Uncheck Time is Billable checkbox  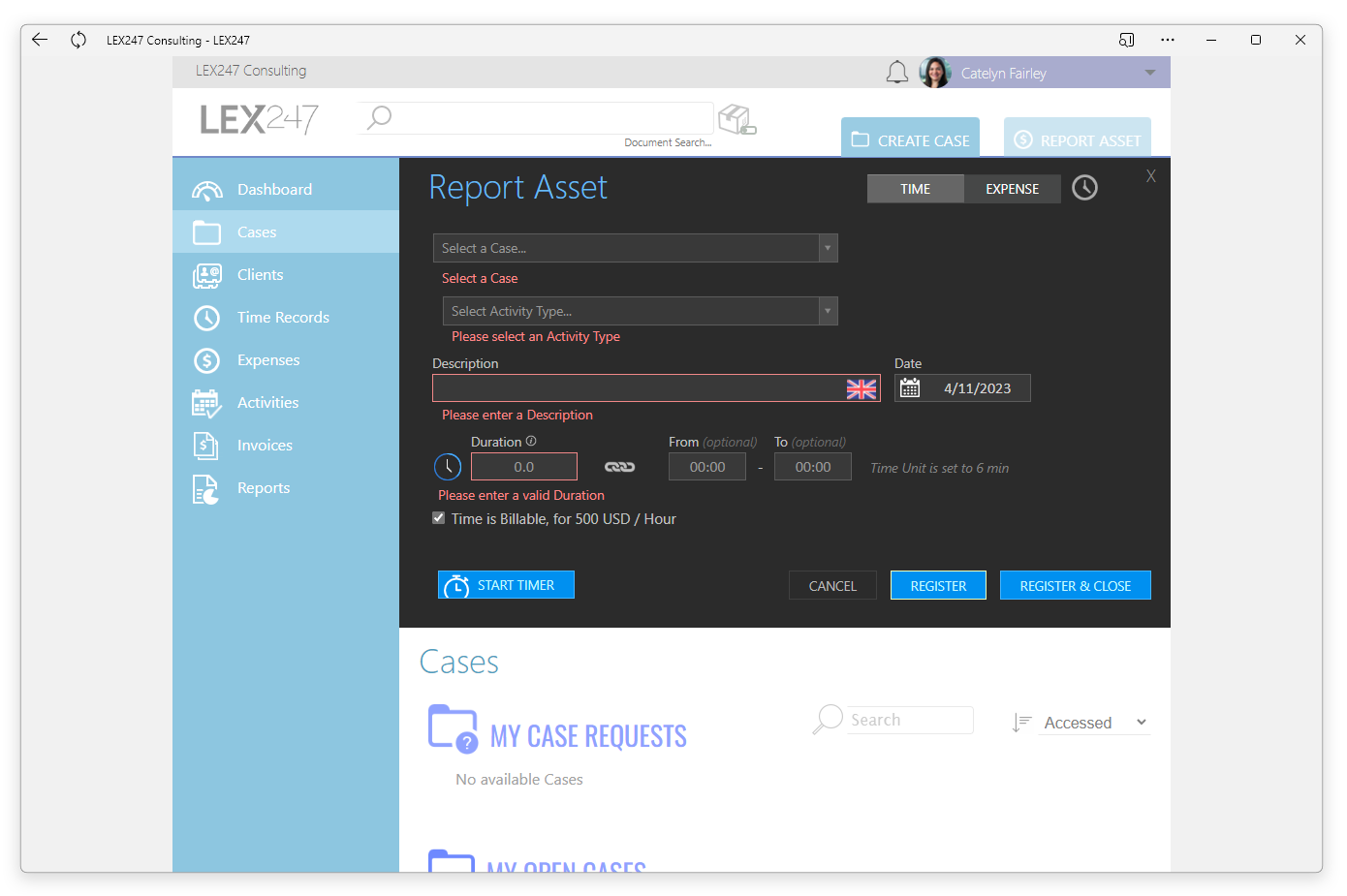[x=439, y=518]
